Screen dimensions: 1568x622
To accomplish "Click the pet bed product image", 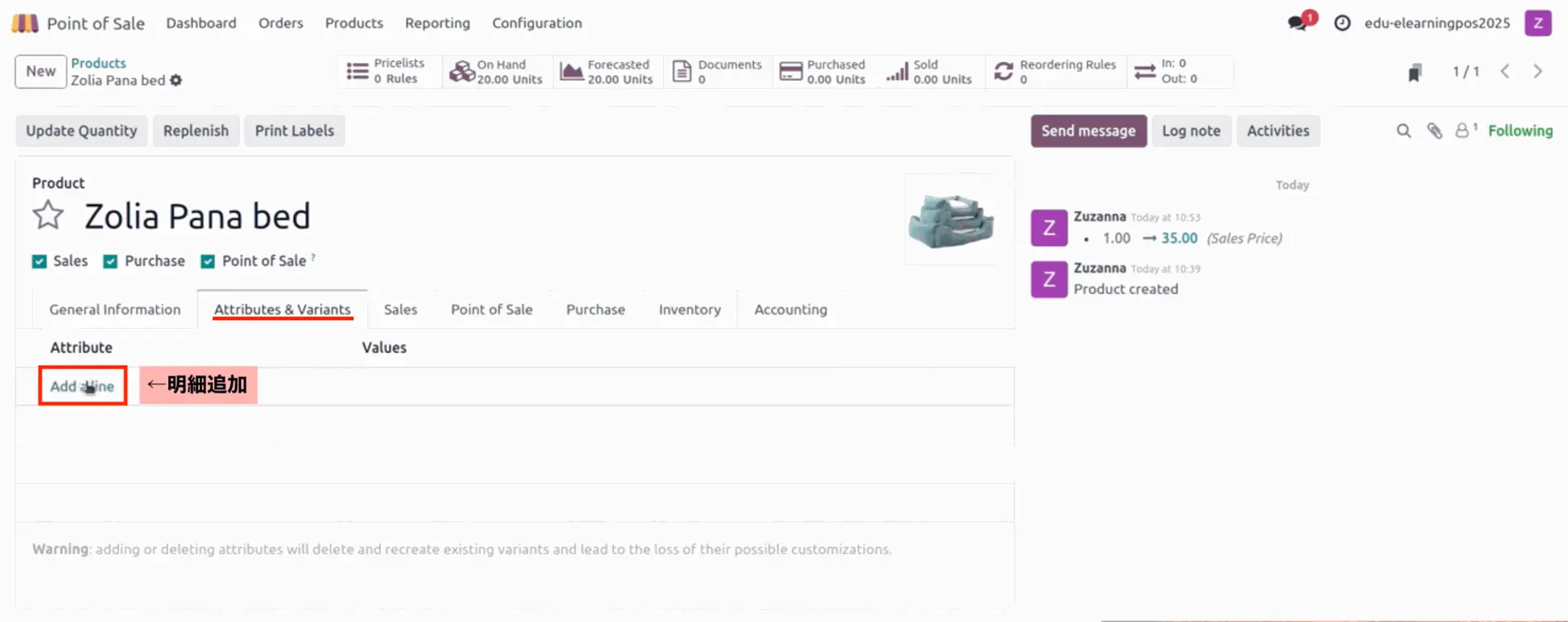I will click(951, 220).
